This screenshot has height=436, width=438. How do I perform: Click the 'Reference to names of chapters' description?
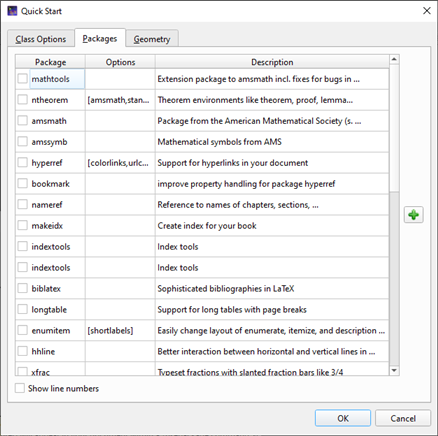pyautogui.click(x=238, y=205)
